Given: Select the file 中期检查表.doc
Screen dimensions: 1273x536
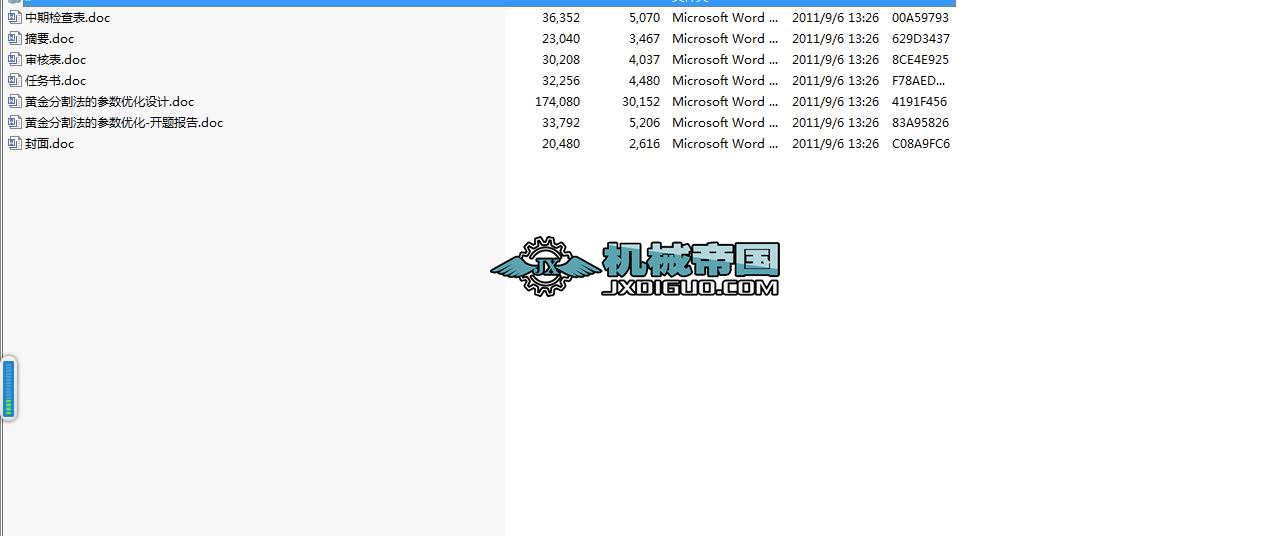Looking at the screenshot, I should [x=67, y=18].
